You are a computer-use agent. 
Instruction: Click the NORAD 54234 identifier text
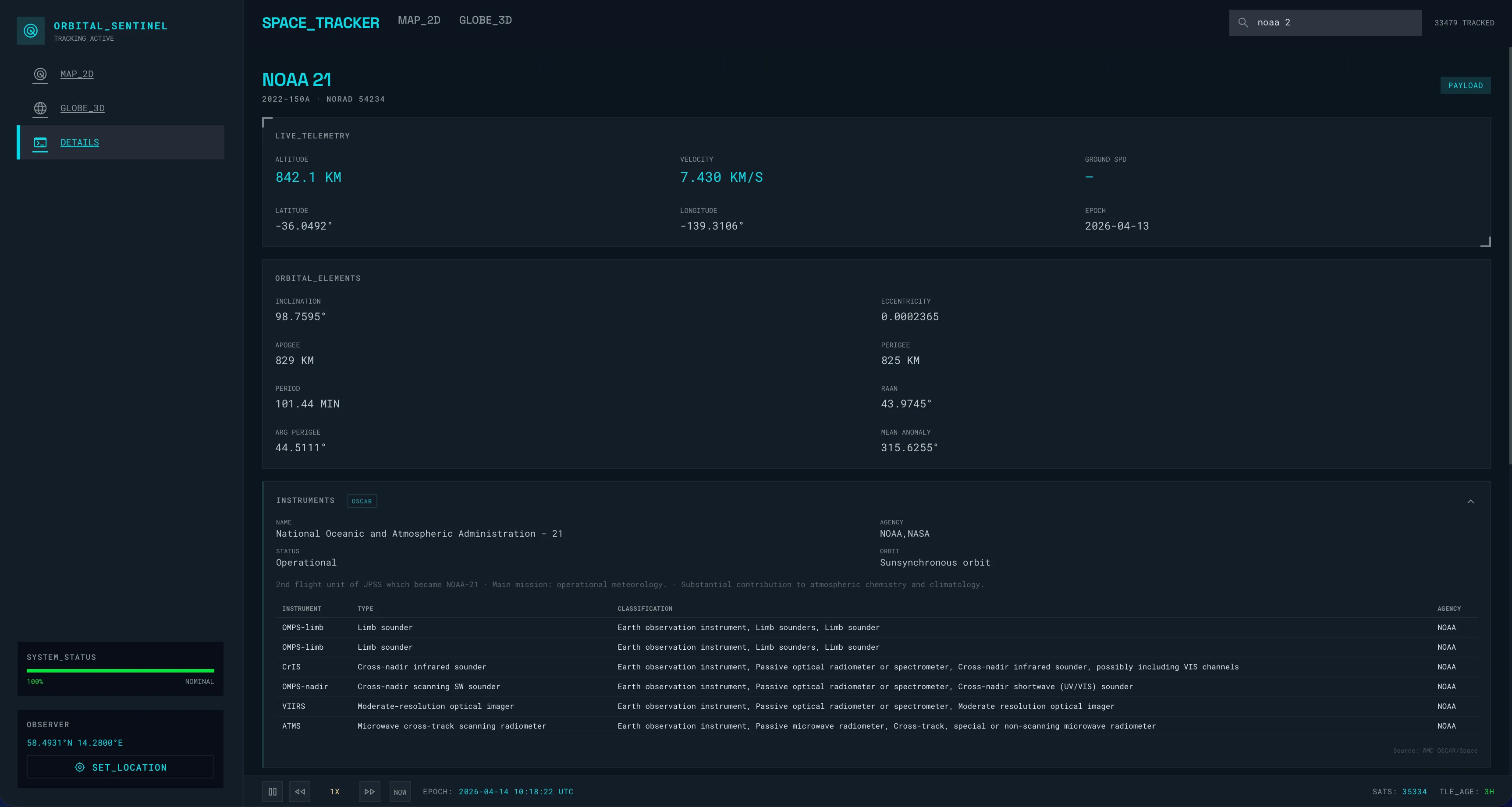[356, 99]
